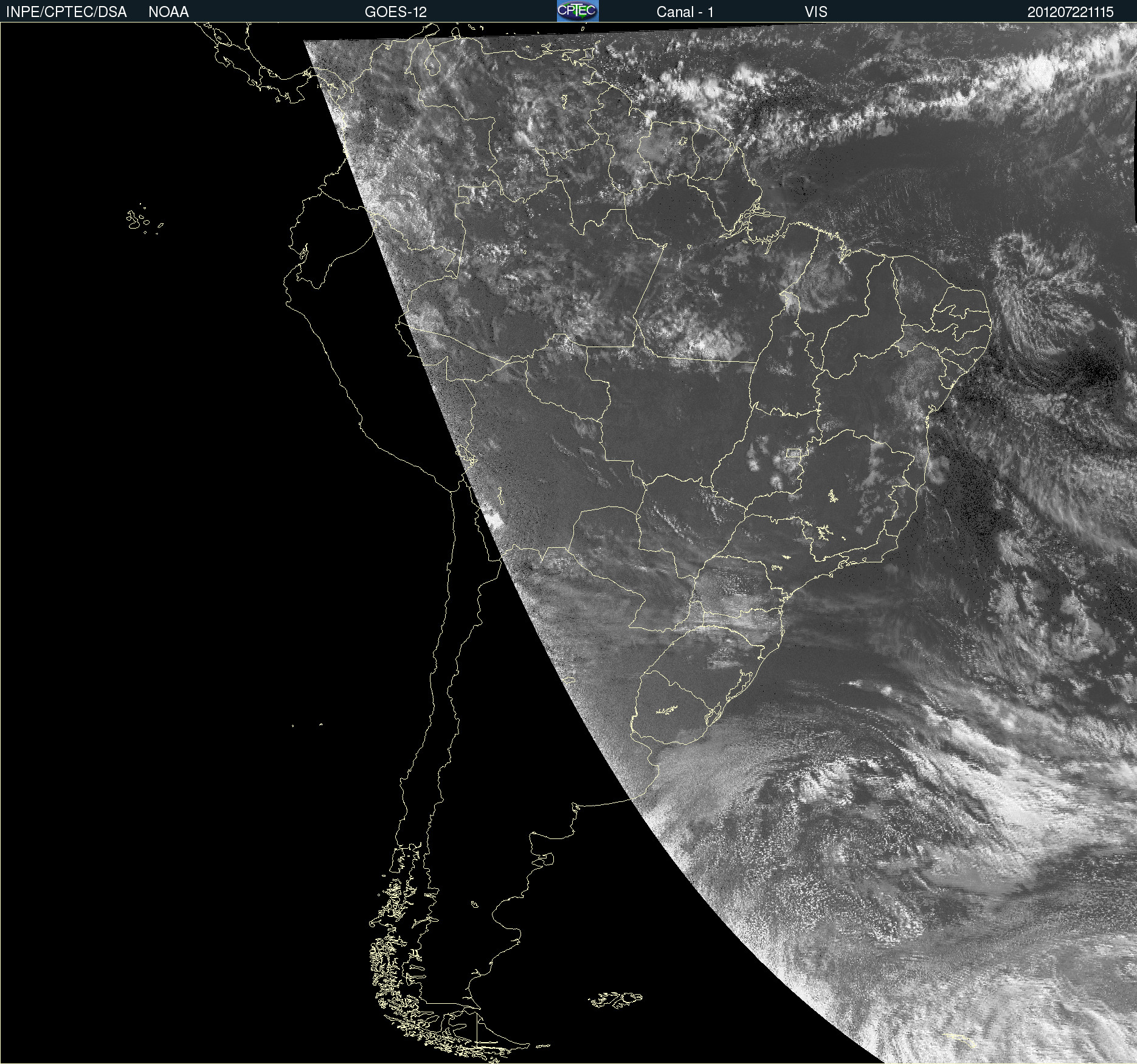
Task: Click the NOAA label in header
Action: click(x=168, y=12)
